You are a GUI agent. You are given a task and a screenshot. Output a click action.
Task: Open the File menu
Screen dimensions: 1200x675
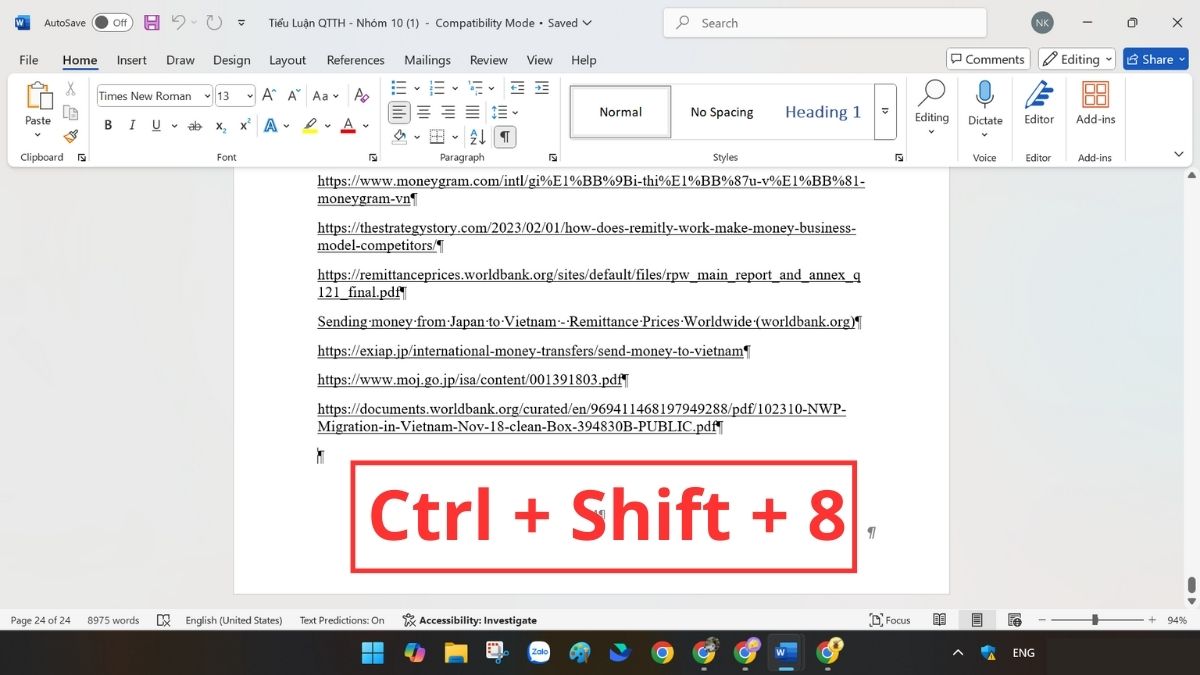[29, 60]
